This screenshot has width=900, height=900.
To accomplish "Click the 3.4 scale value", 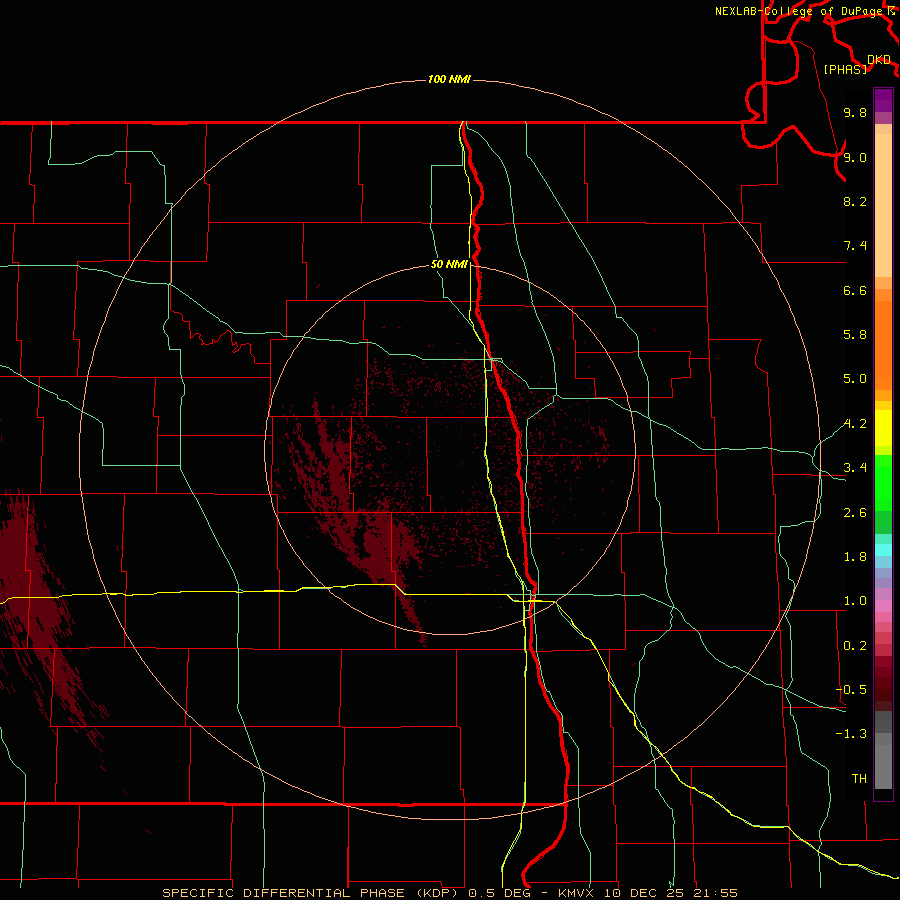I will (x=855, y=468).
